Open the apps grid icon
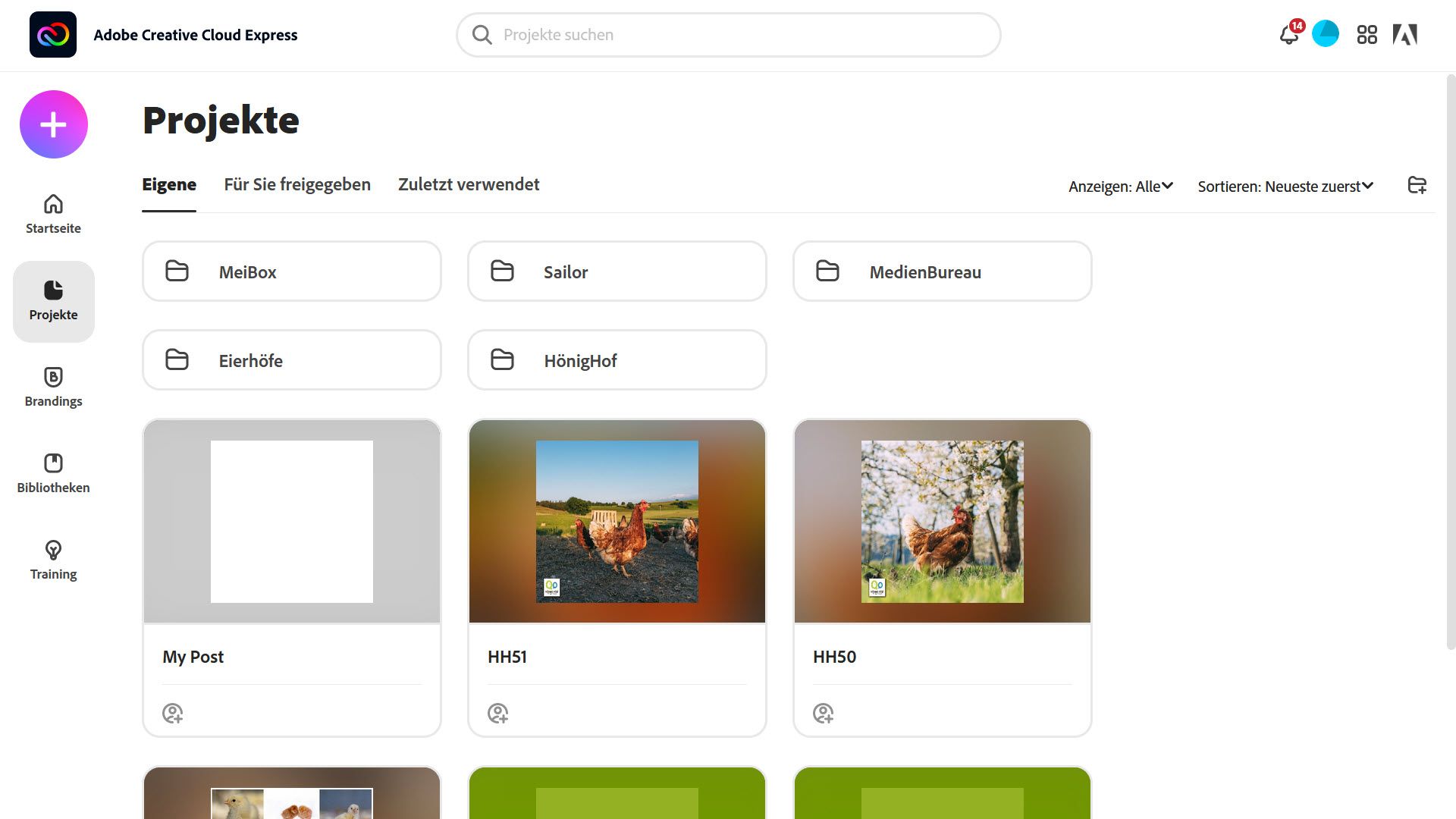 1367,35
